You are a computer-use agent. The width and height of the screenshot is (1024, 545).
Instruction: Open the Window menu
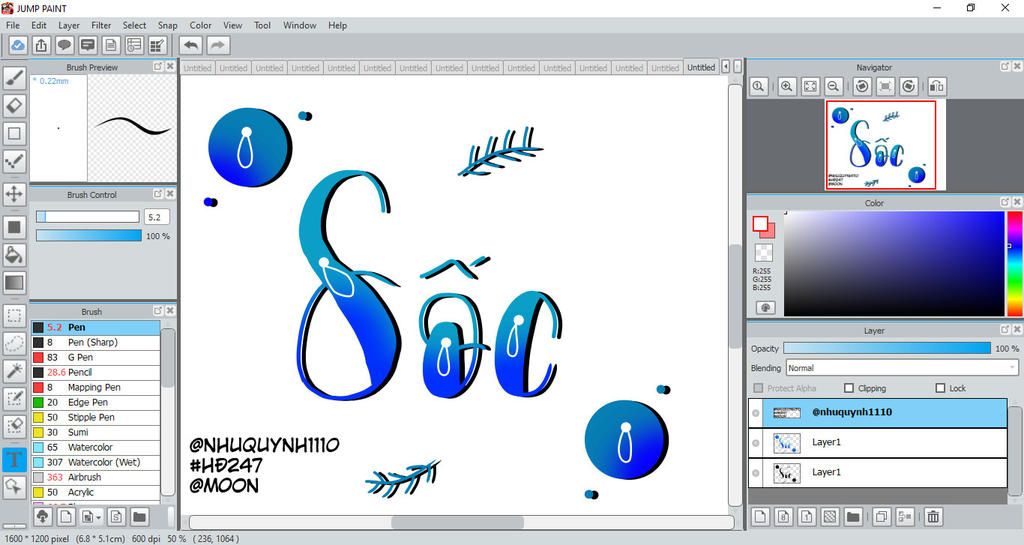tap(300, 25)
